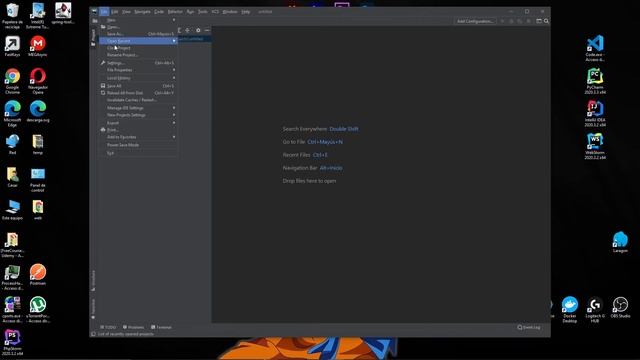Open Docker Desktop shortcut
Screen dimensions: 640x360
pyautogui.click(x=570, y=310)
